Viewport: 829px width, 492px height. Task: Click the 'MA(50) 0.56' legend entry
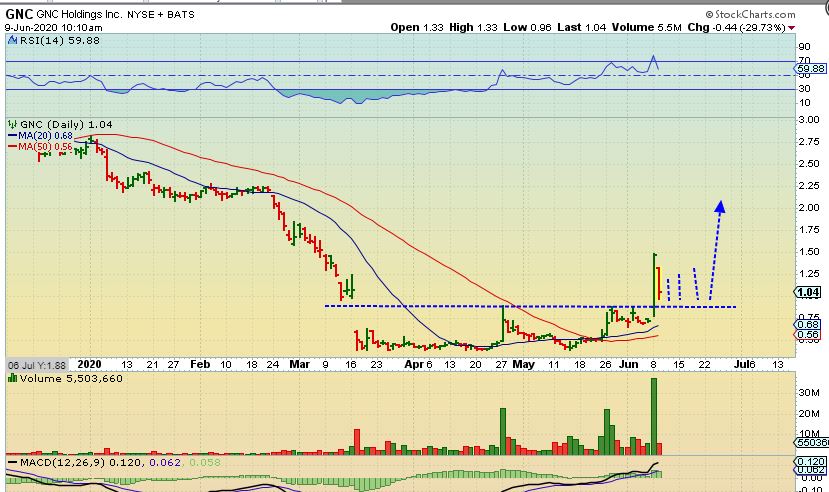(x=45, y=146)
